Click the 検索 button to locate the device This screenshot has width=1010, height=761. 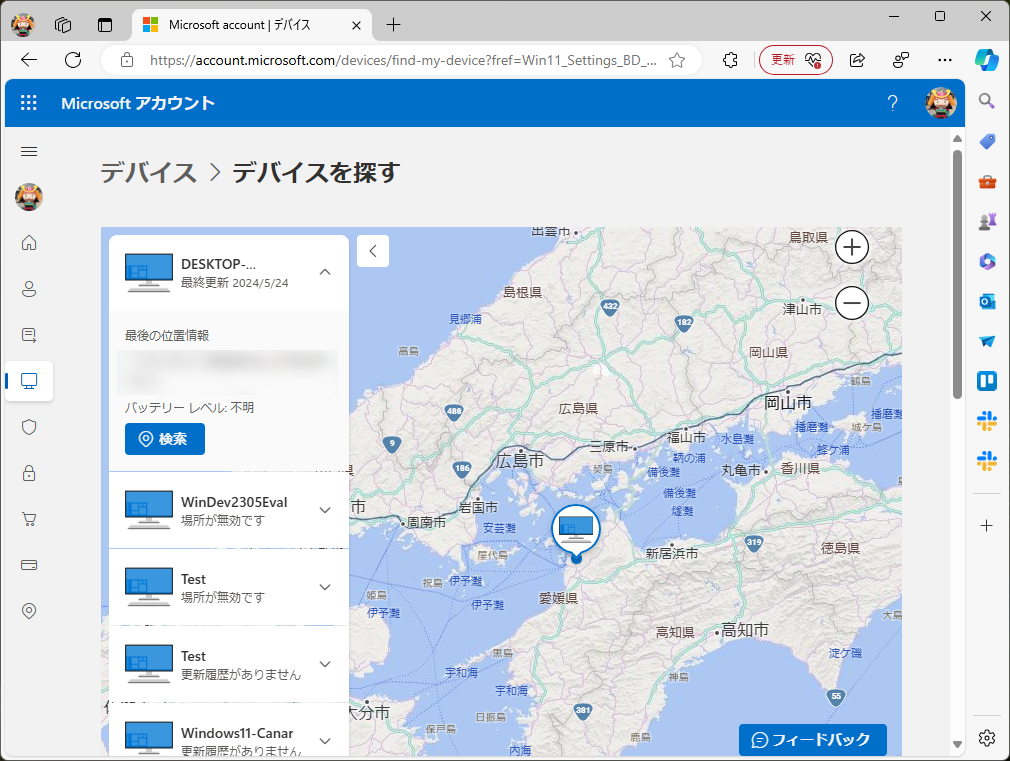click(164, 438)
